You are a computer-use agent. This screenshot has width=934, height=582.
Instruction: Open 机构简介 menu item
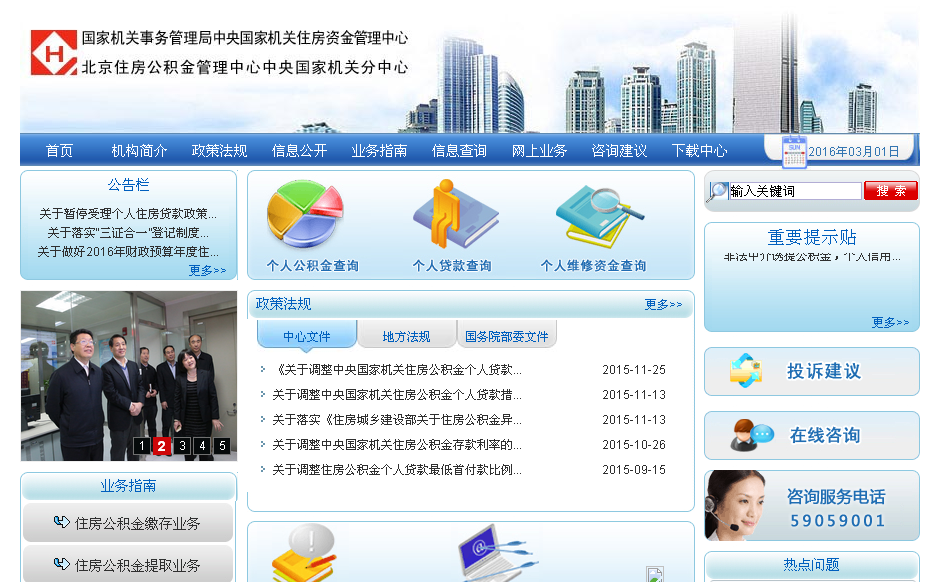(x=139, y=151)
